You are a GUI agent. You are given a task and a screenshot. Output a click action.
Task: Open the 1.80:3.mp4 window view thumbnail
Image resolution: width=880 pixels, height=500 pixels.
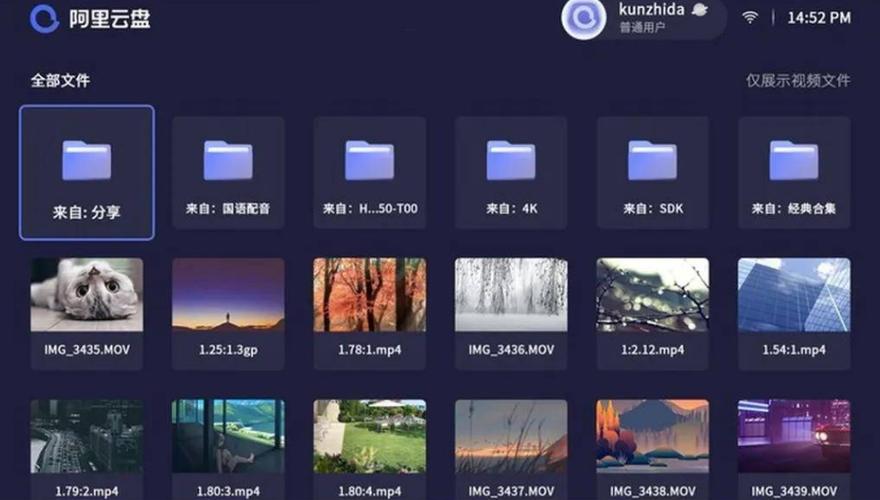(228, 436)
